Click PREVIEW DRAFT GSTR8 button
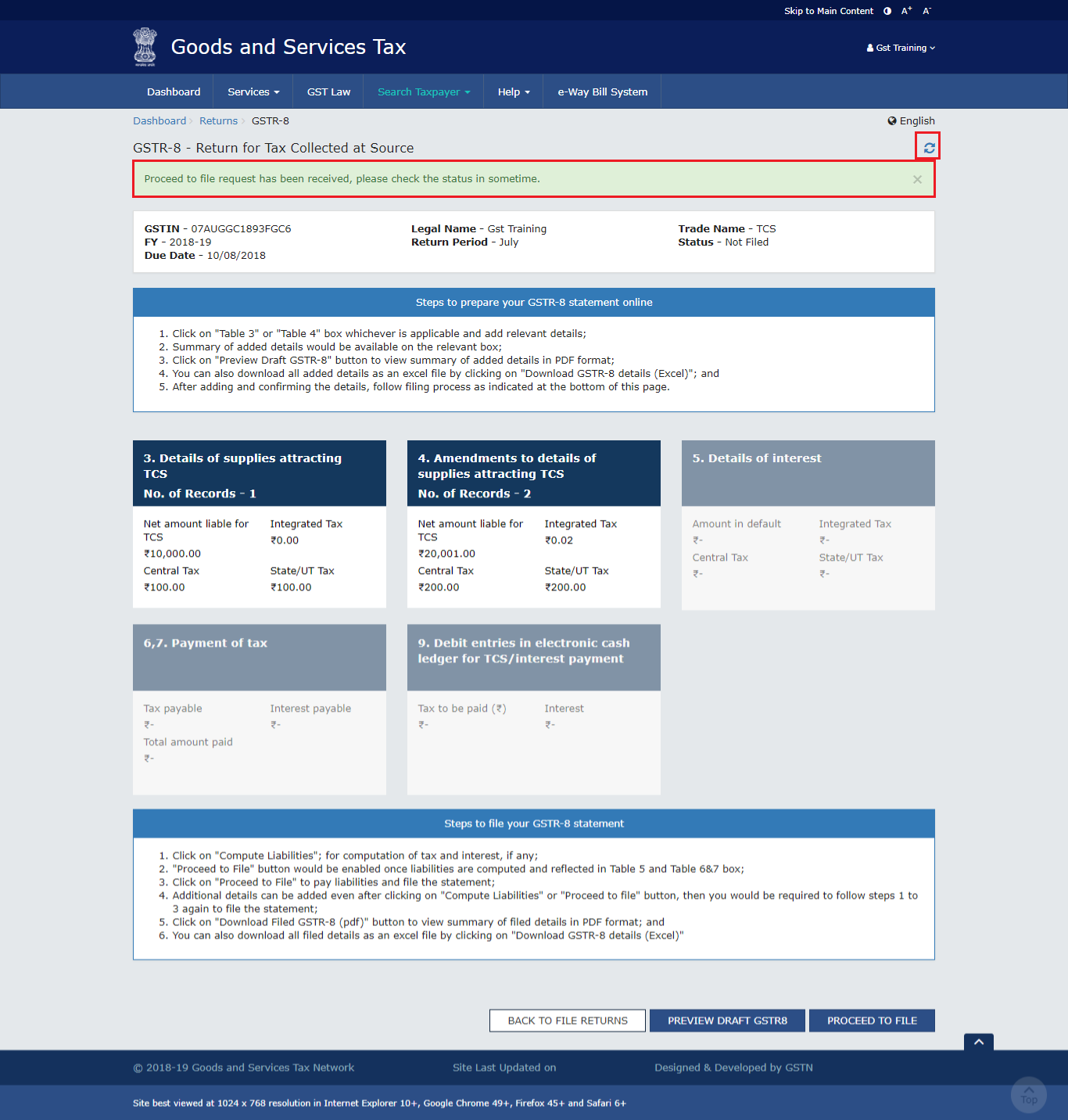 coord(727,1021)
